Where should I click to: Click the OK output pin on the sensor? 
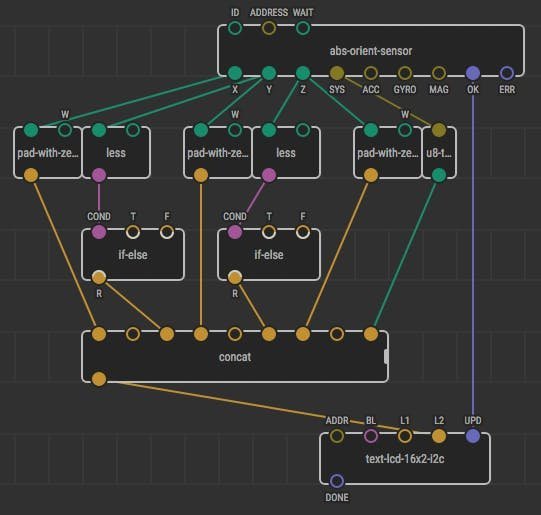point(473,73)
